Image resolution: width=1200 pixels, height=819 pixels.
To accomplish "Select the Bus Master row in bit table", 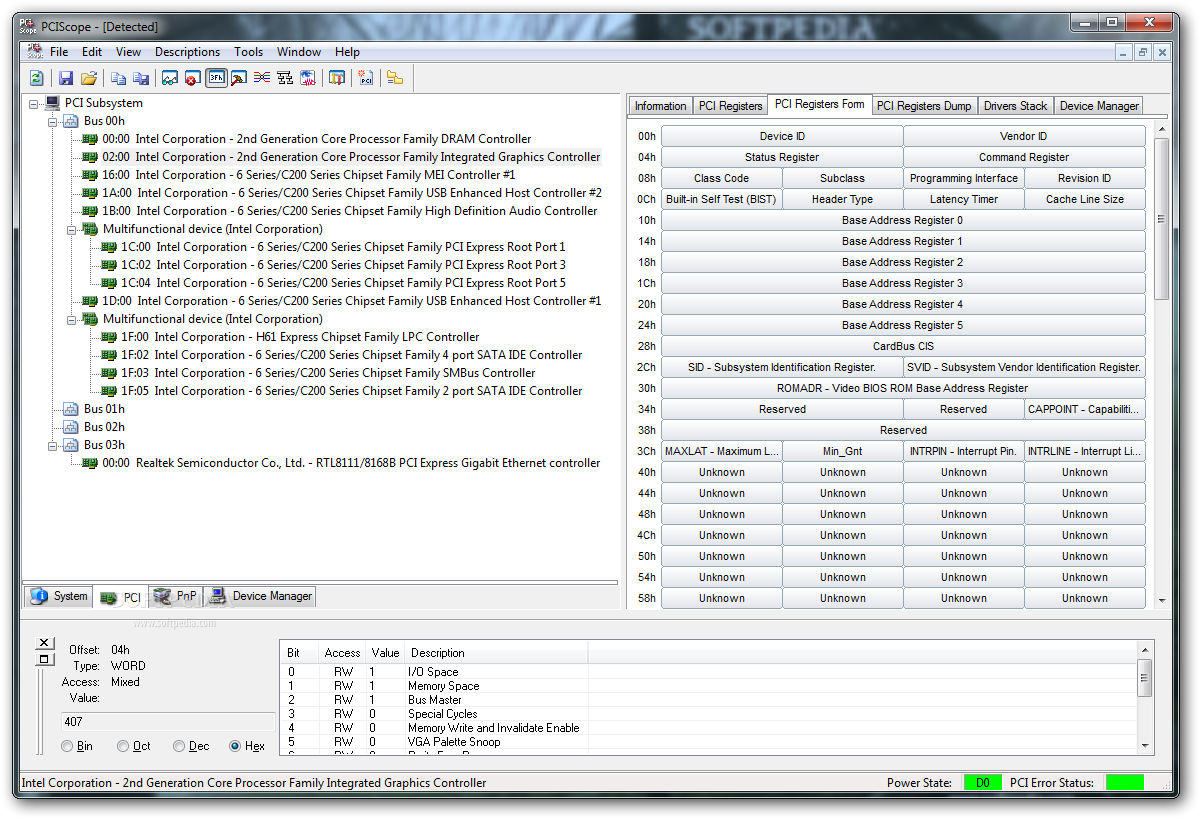I will click(435, 700).
